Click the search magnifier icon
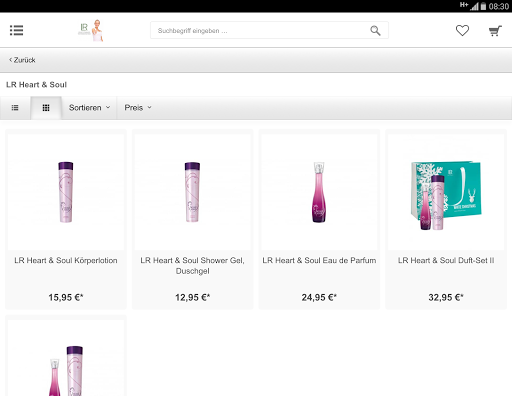This screenshot has height=396, width=512. [375, 30]
